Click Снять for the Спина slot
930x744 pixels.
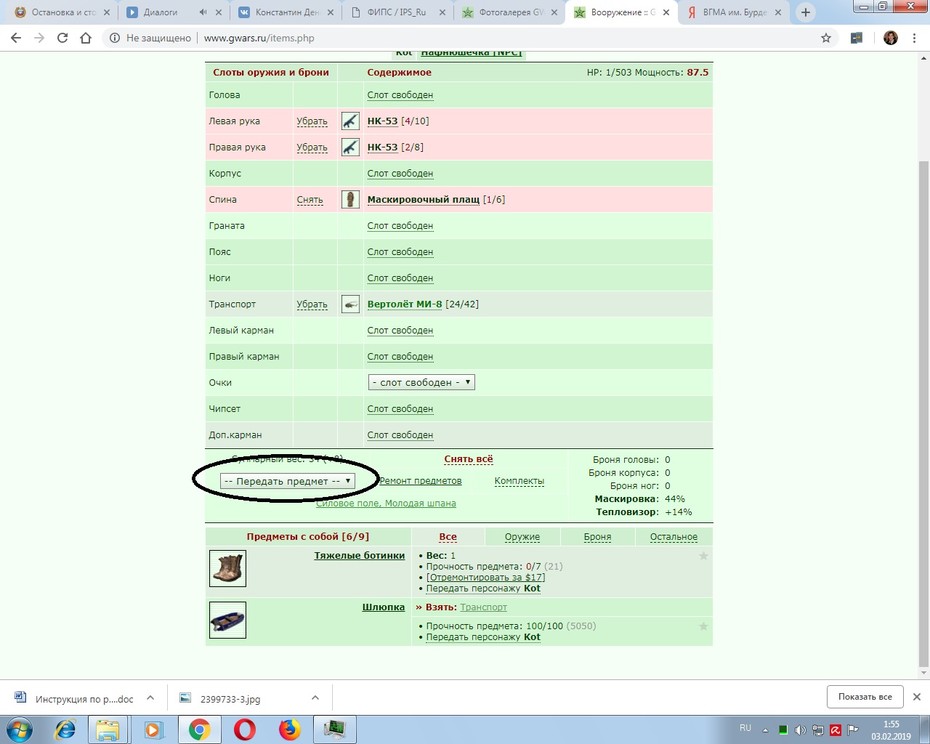(x=310, y=200)
